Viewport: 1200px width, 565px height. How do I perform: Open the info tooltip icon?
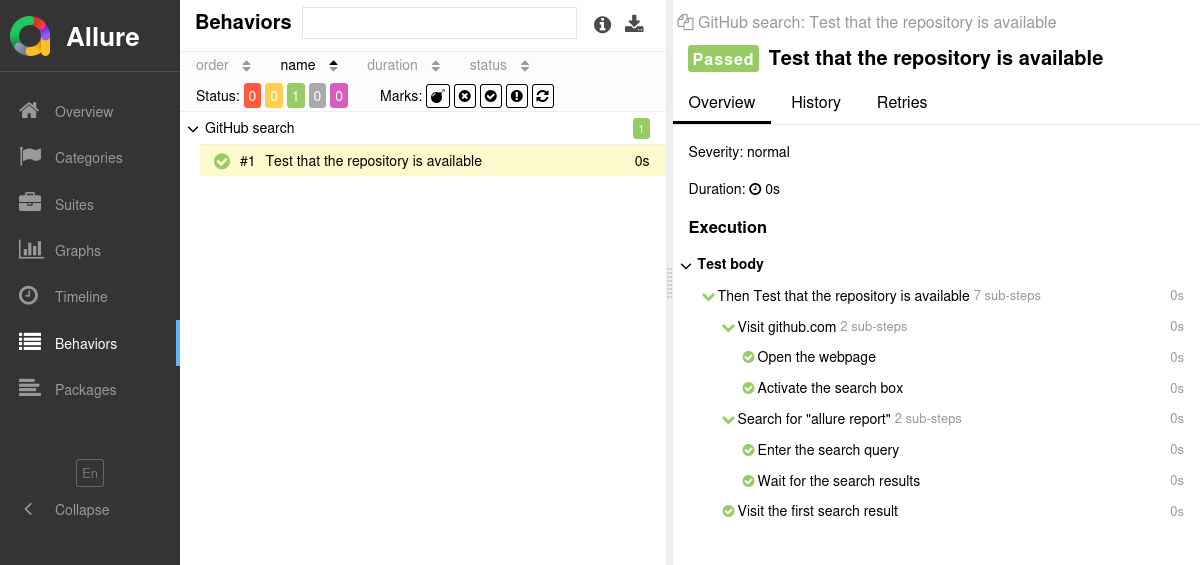click(x=602, y=25)
